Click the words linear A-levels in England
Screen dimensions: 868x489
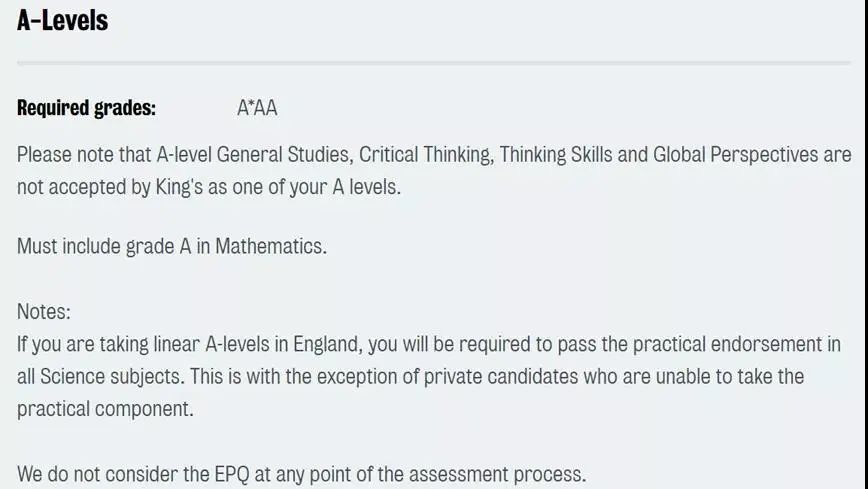pos(257,344)
